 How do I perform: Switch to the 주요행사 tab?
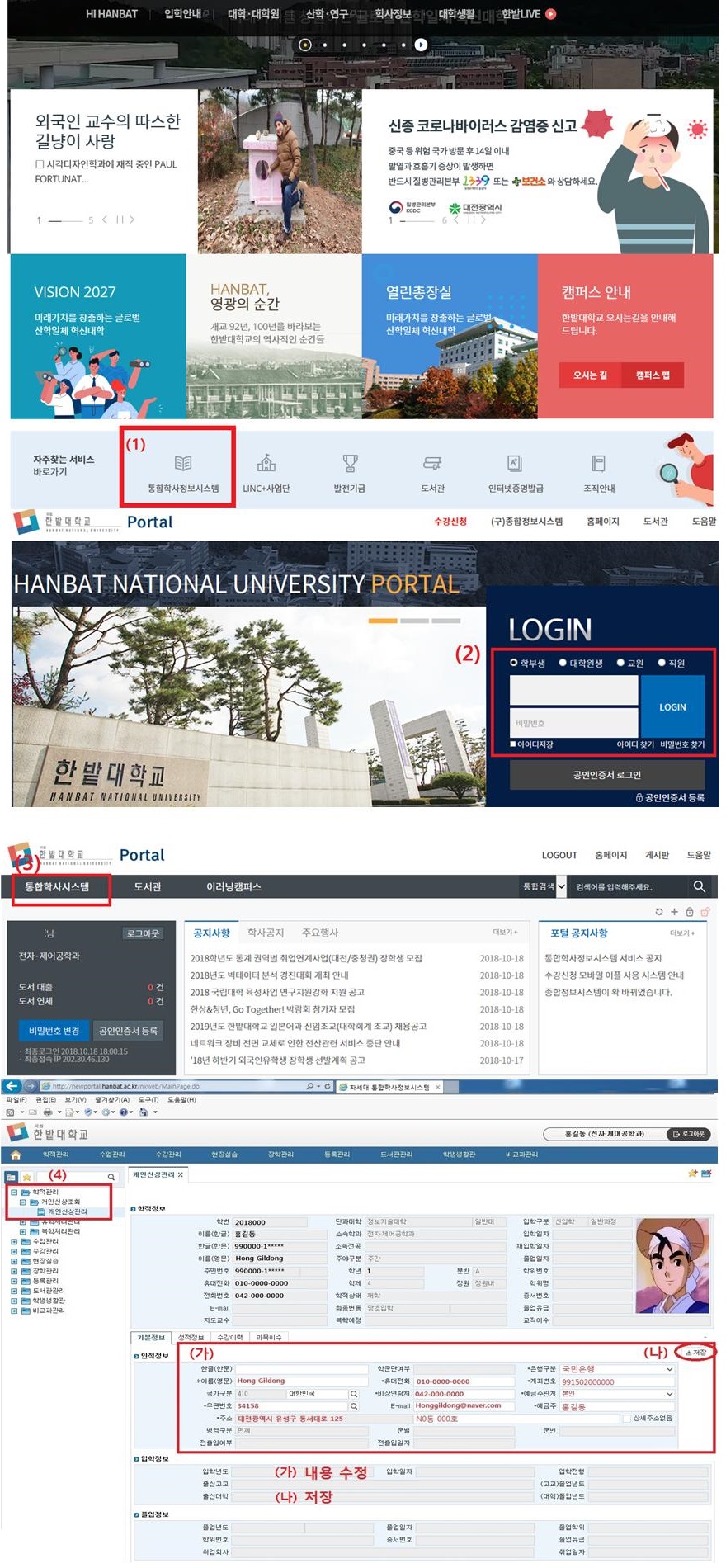pyautogui.click(x=320, y=933)
